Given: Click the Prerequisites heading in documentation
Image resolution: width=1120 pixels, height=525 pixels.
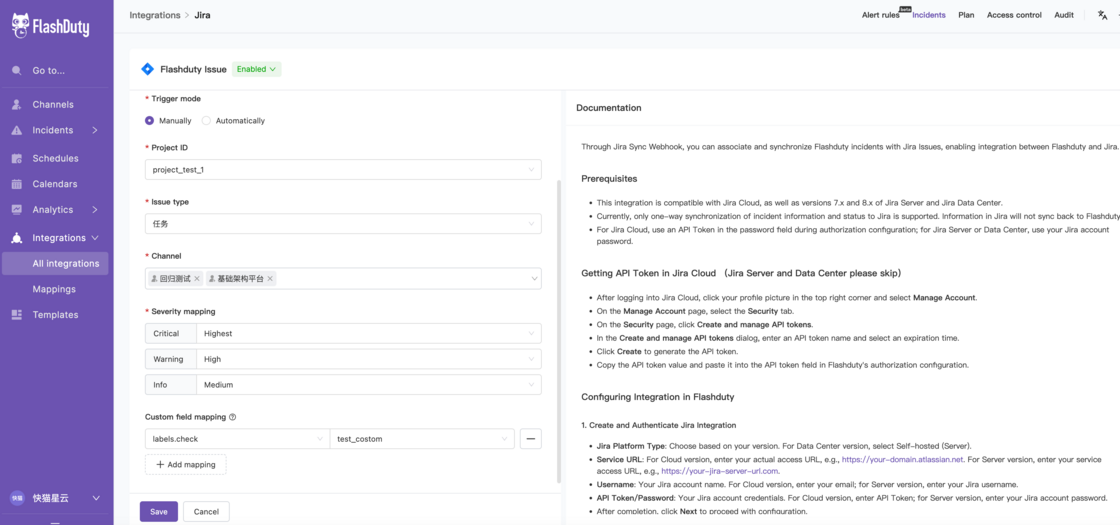Looking at the screenshot, I should (609, 179).
